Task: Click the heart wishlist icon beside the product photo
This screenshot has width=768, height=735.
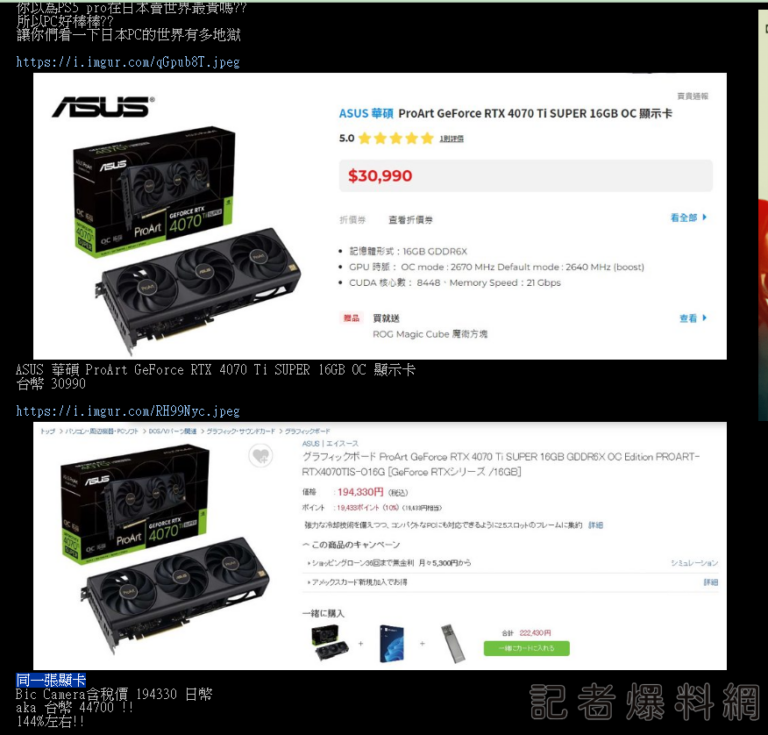Action: [261, 456]
